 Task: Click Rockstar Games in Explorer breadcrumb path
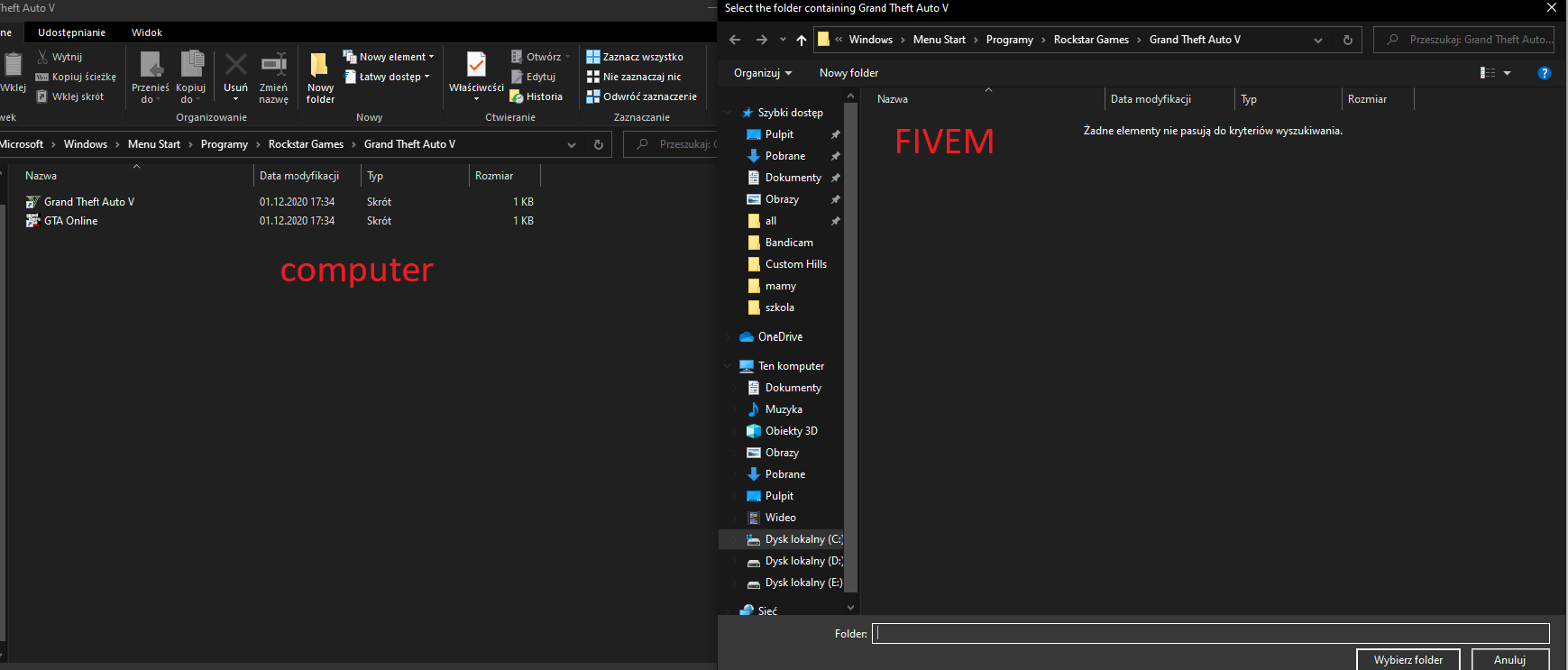pos(306,144)
